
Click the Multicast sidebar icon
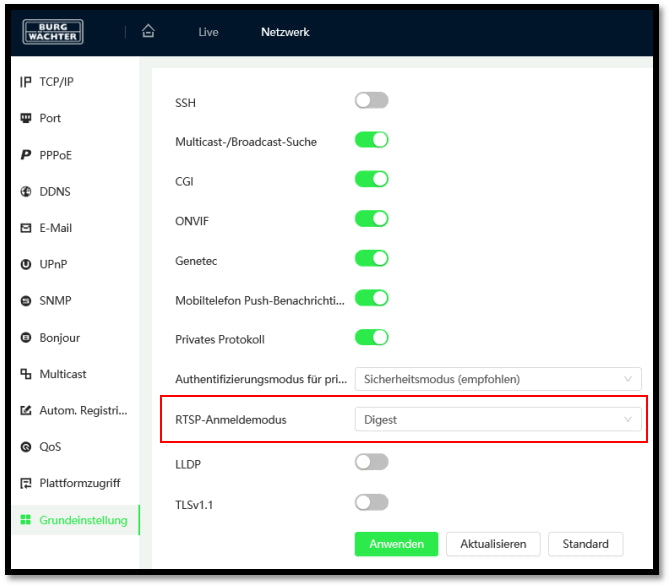26,374
